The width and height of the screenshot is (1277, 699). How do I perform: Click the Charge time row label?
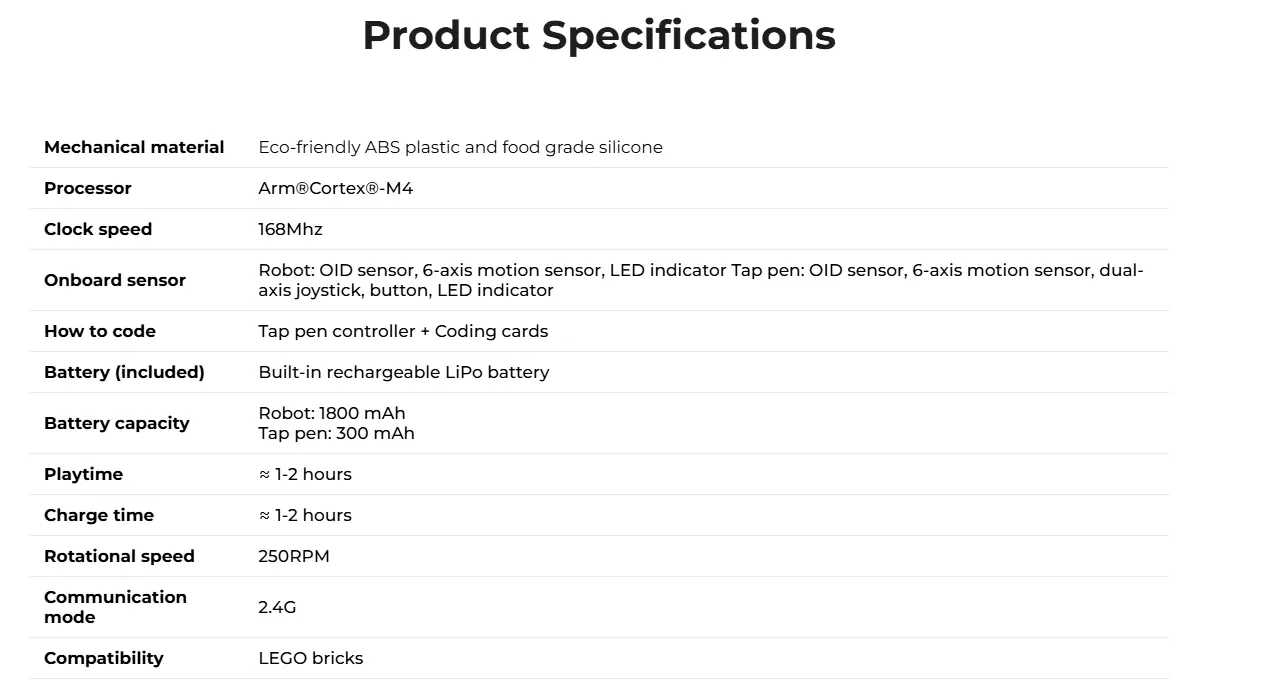click(99, 515)
